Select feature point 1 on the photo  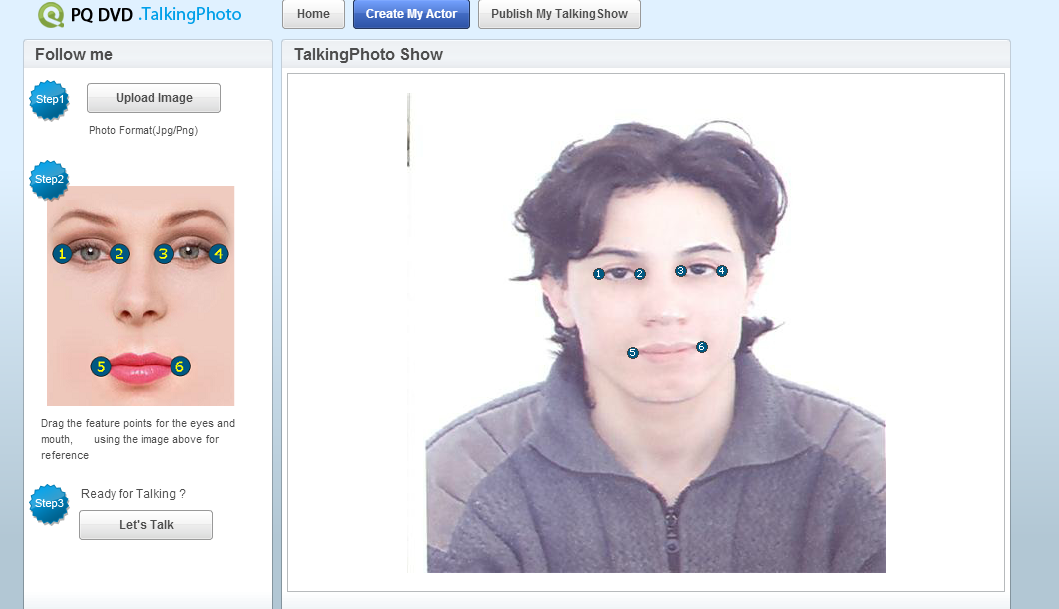(x=598, y=274)
